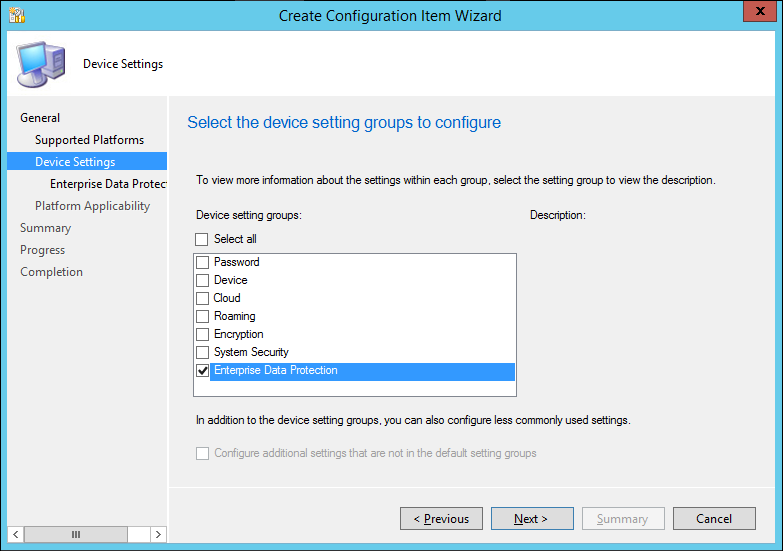Select Enterprise Data Protection sidebar step
The width and height of the screenshot is (783, 551).
click(x=107, y=184)
